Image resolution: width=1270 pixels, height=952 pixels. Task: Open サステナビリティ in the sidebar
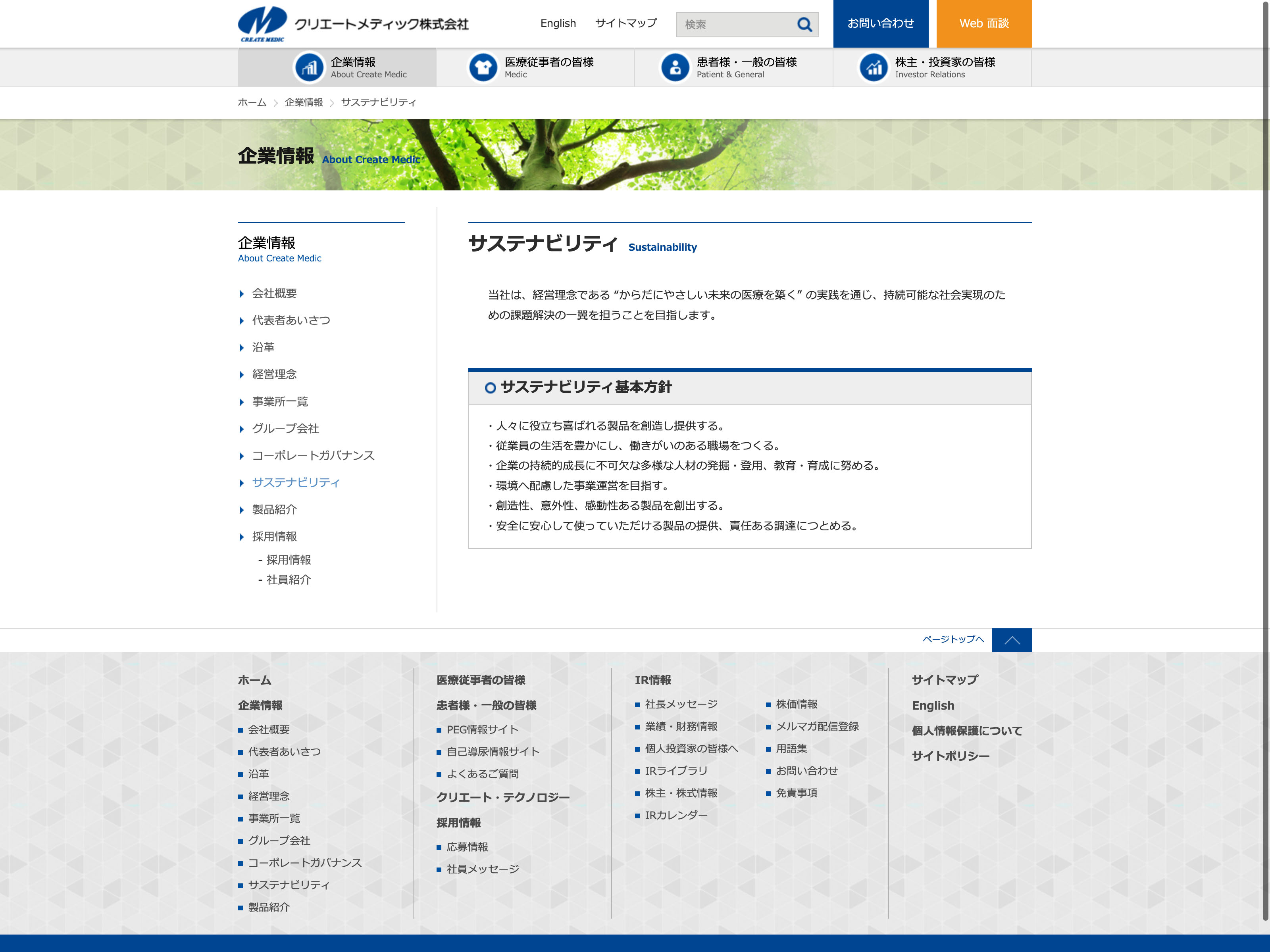(296, 483)
